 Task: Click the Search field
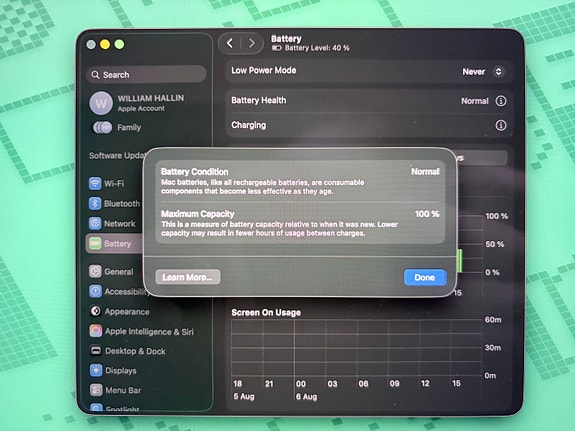tap(146, 74)
